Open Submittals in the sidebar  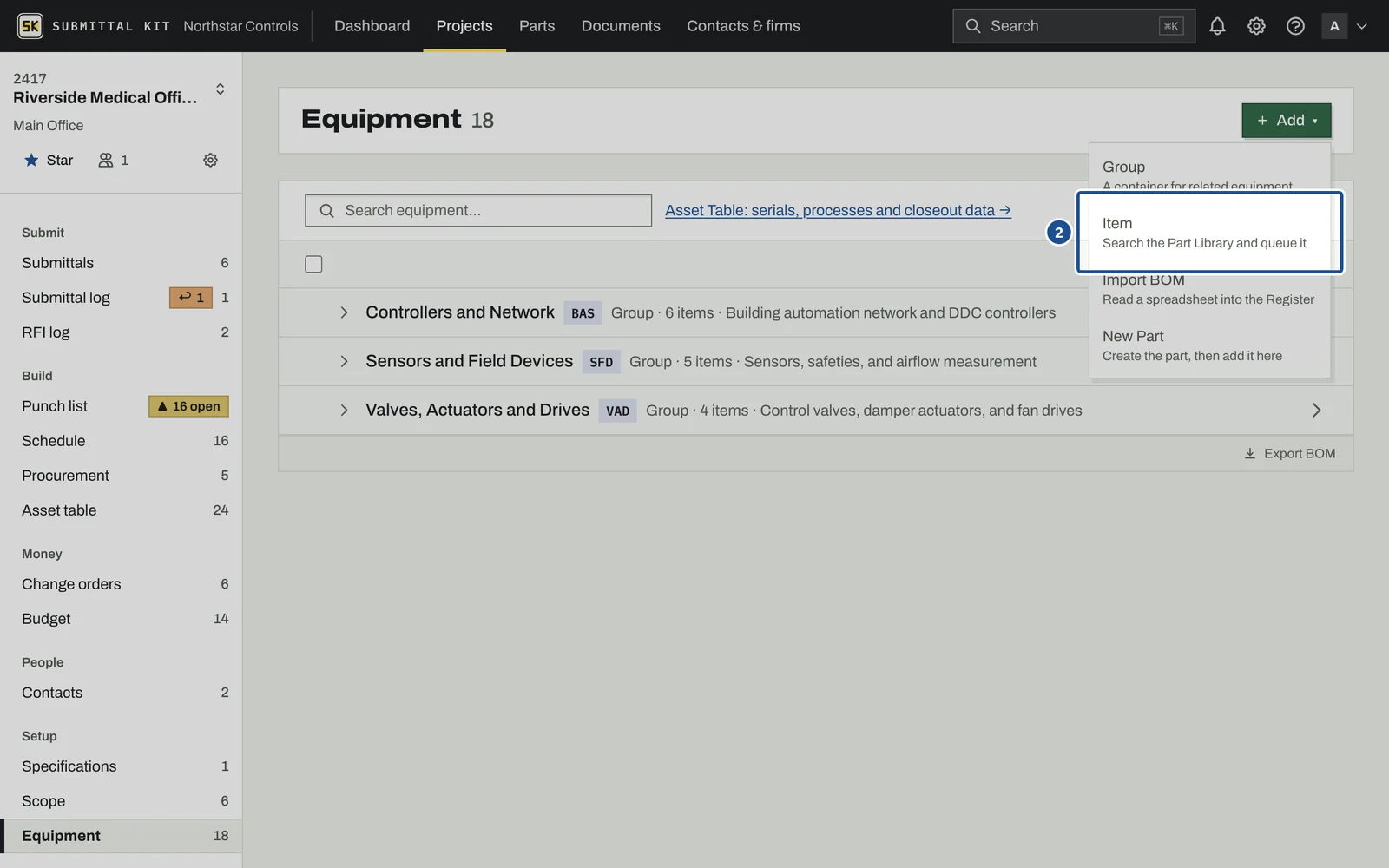click(122, 263)
